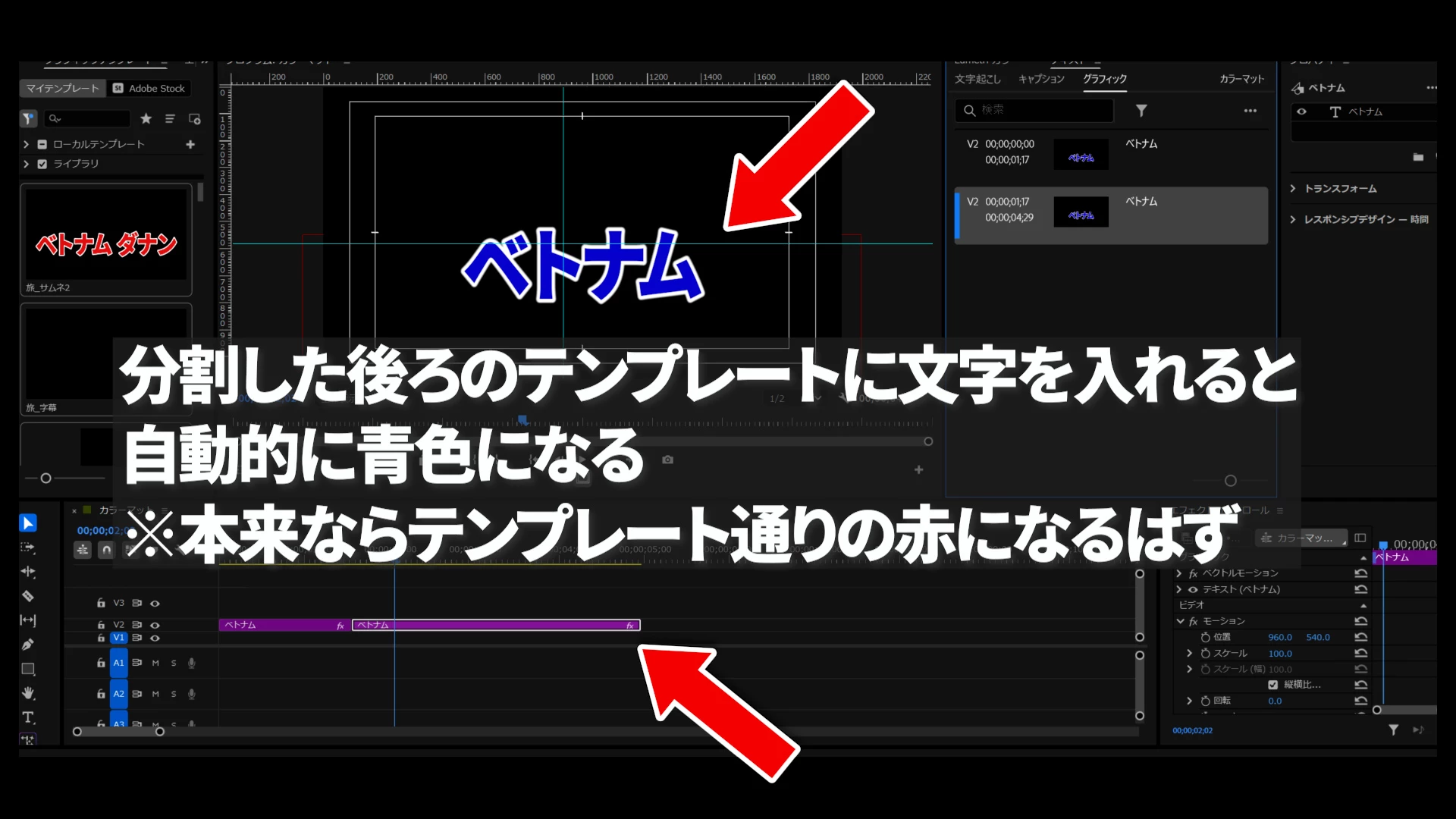Select second ベトナム graphic entry at 00;00;01;17
Image resolution: width=1456 pixels, height=819 pixels.
[x=1111, y=215]
